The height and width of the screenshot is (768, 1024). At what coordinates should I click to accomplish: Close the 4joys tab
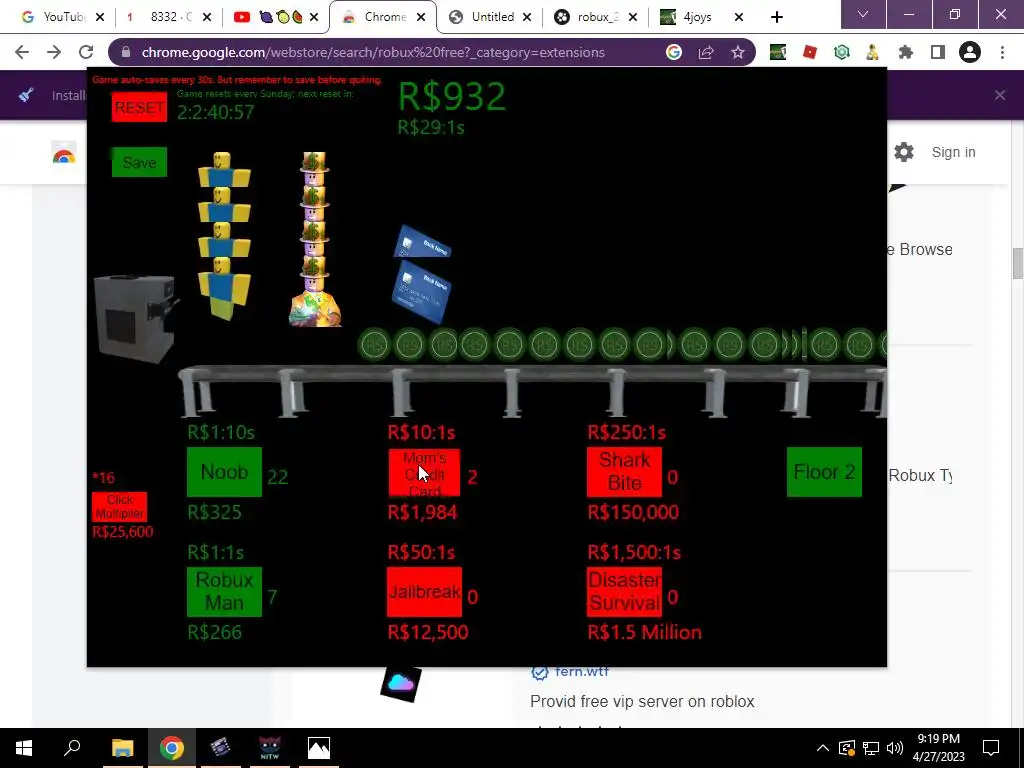point(739,17)
